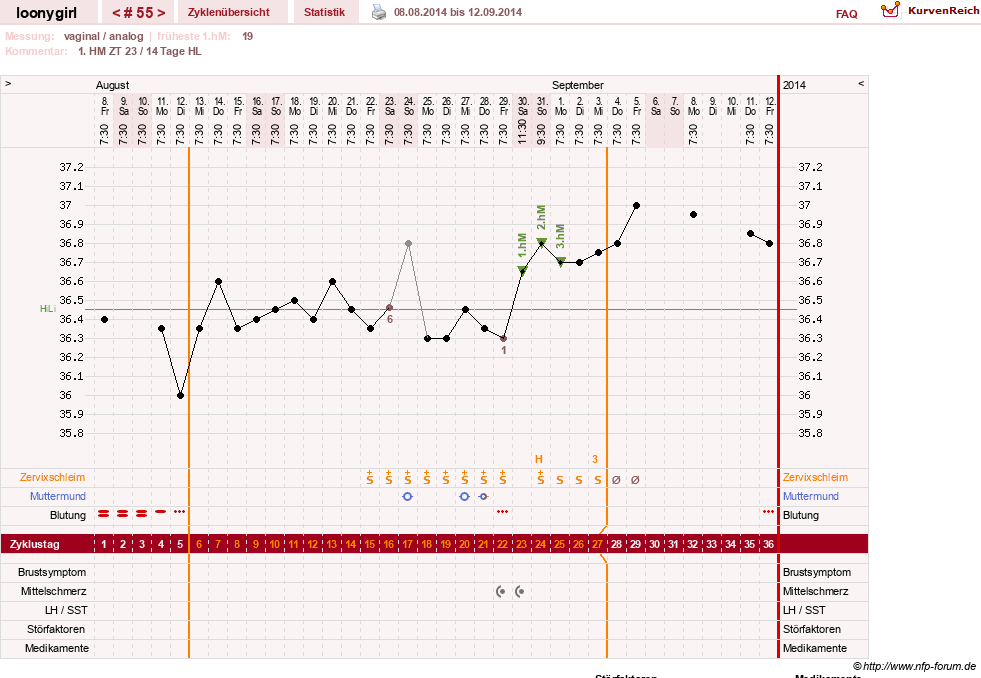Viewport: 981px width, 678px height.
Task: Click the September month label
Action: 577,85
